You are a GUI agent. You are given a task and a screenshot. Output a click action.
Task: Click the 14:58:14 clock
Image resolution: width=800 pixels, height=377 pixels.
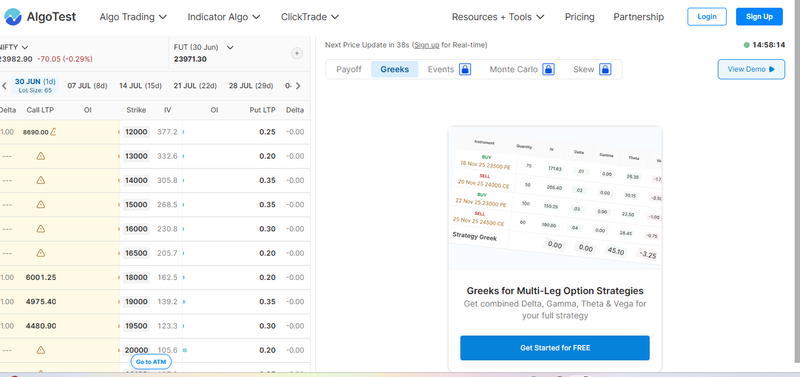point(768,45)
